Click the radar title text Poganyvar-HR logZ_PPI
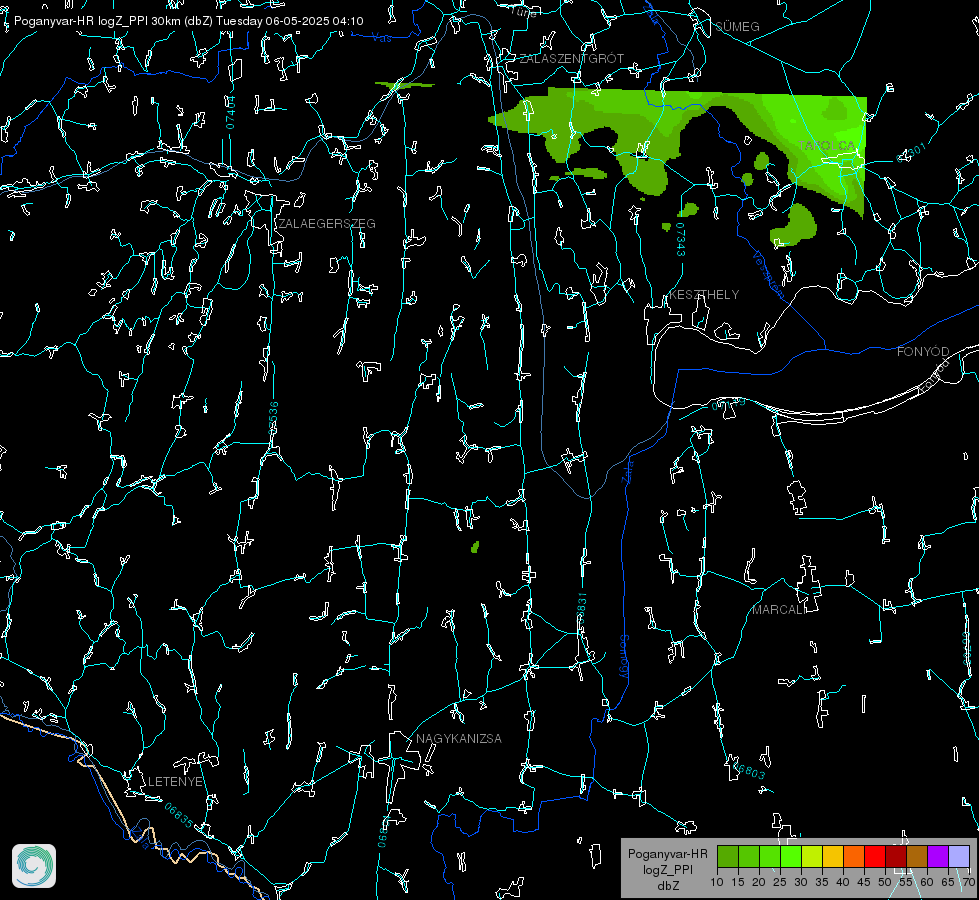This screenshot has height=900, width=979. [x=81, y=21]
